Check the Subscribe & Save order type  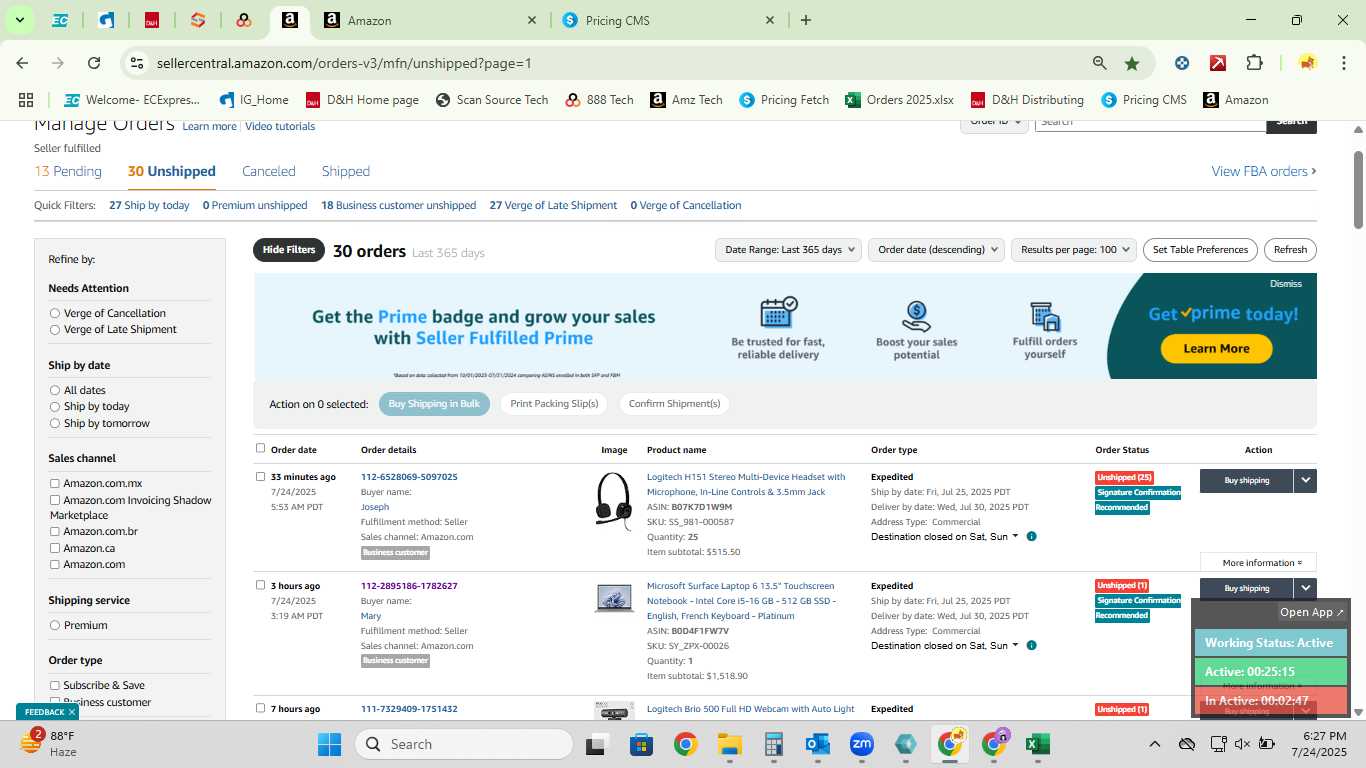[55, 685]
